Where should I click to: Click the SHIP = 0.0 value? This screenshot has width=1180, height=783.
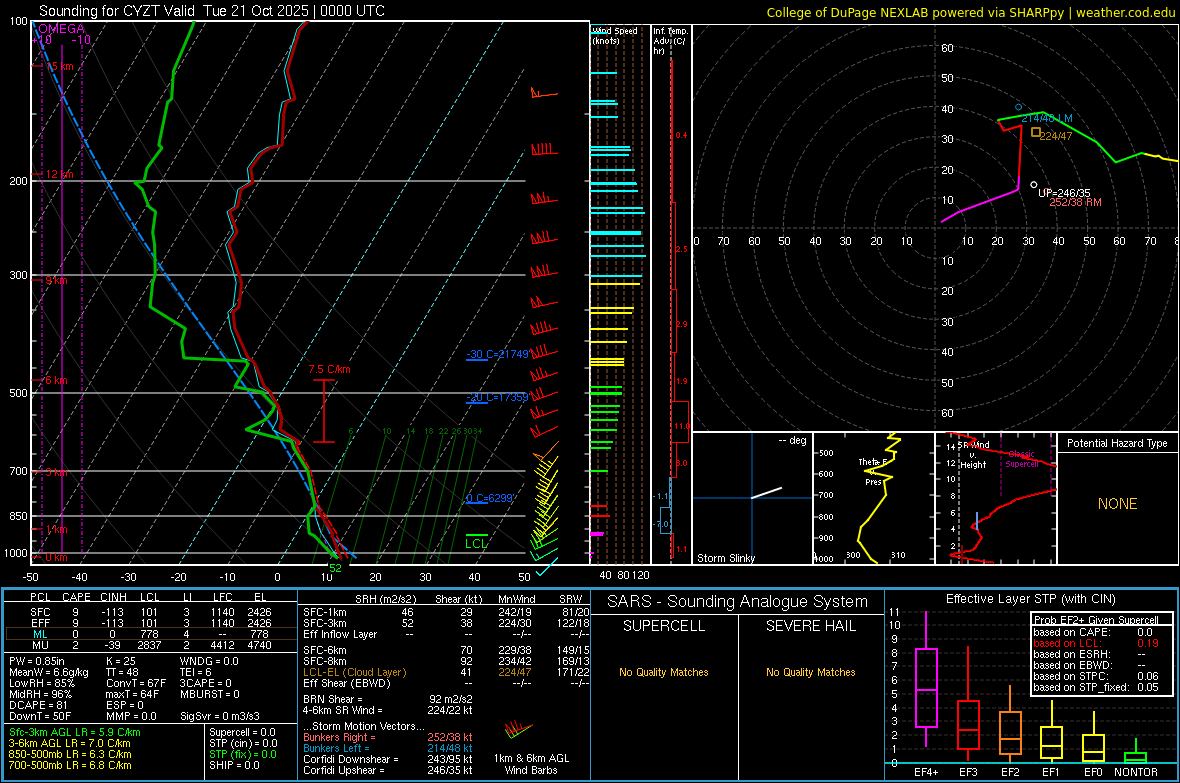coord(234,765)
